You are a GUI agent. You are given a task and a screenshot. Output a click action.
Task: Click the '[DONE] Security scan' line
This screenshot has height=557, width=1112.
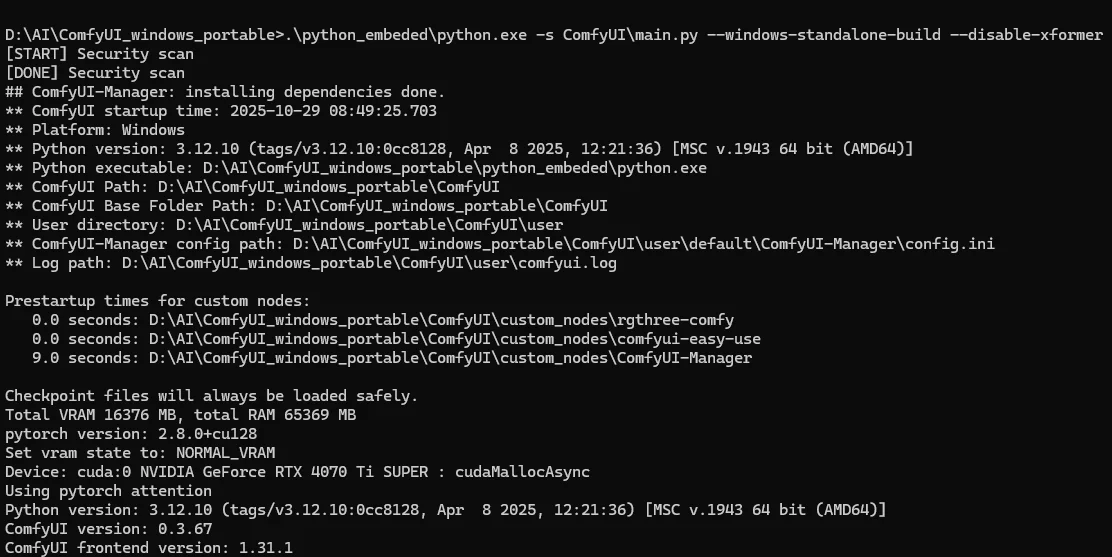[x=95, y=73]
